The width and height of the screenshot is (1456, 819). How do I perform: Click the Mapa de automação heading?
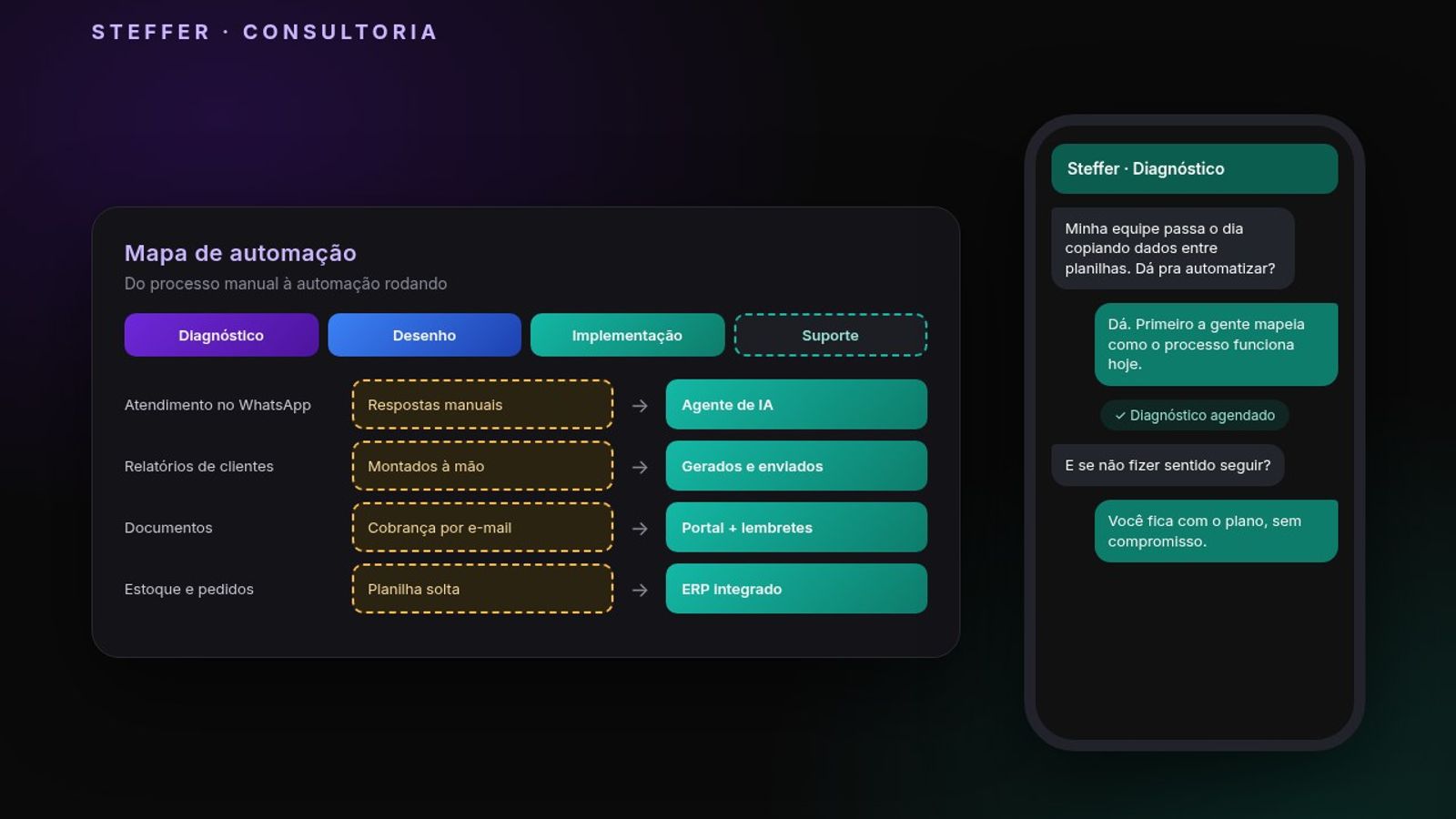[240, 253]
